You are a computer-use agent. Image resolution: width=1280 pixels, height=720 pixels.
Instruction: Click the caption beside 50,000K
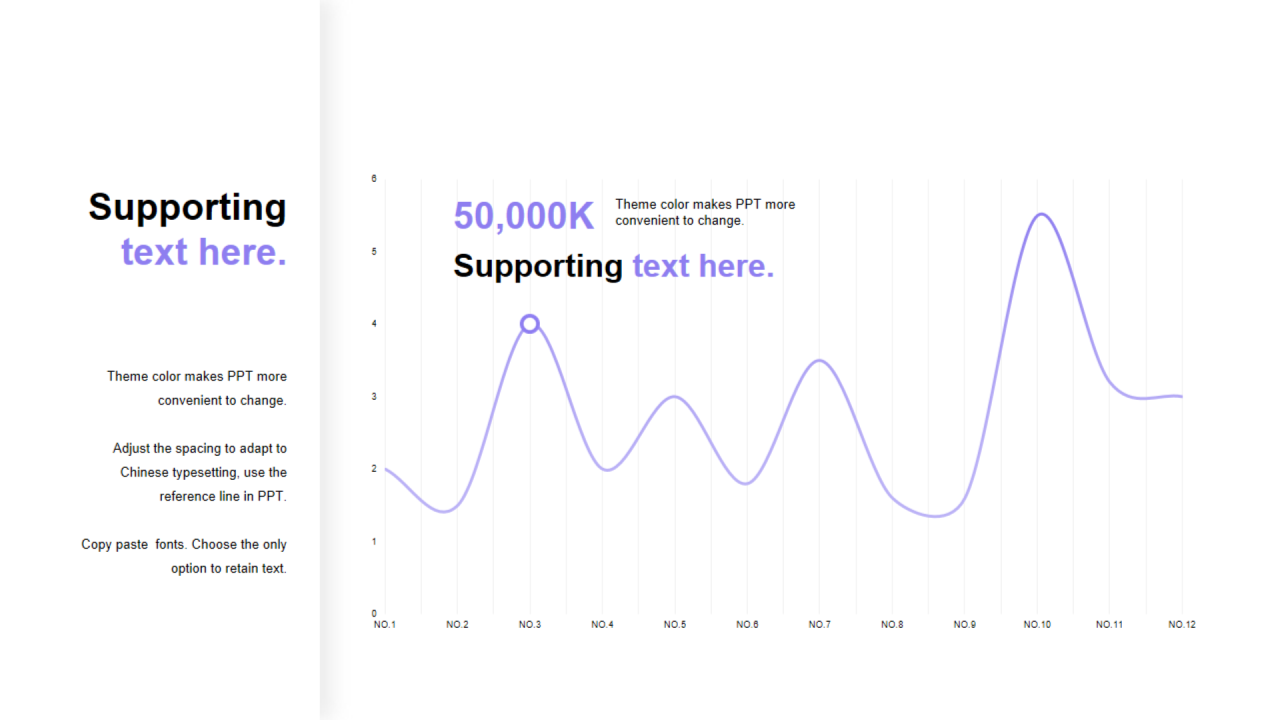(705, 212)
